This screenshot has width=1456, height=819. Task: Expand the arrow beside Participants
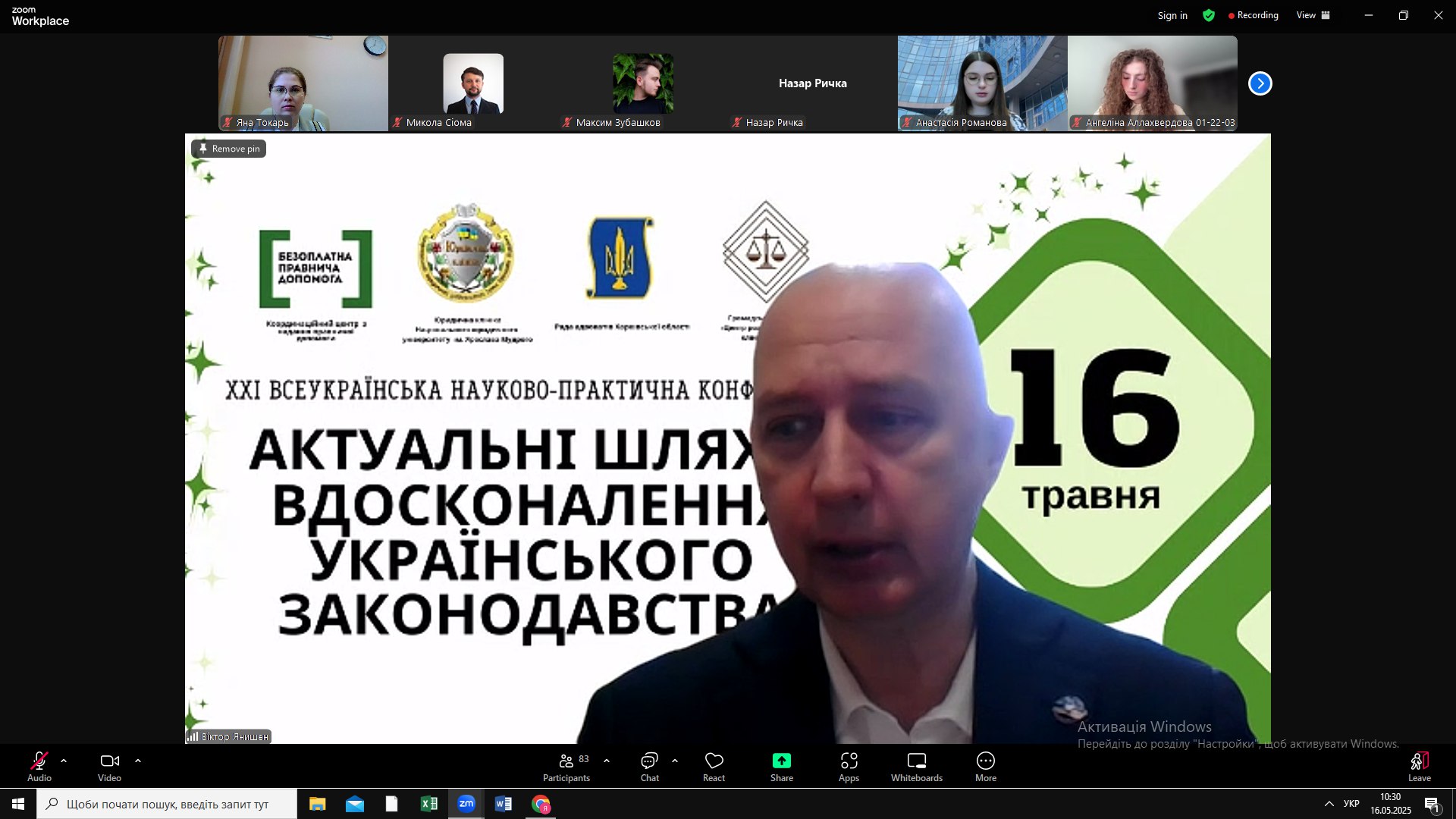[607, 761]
